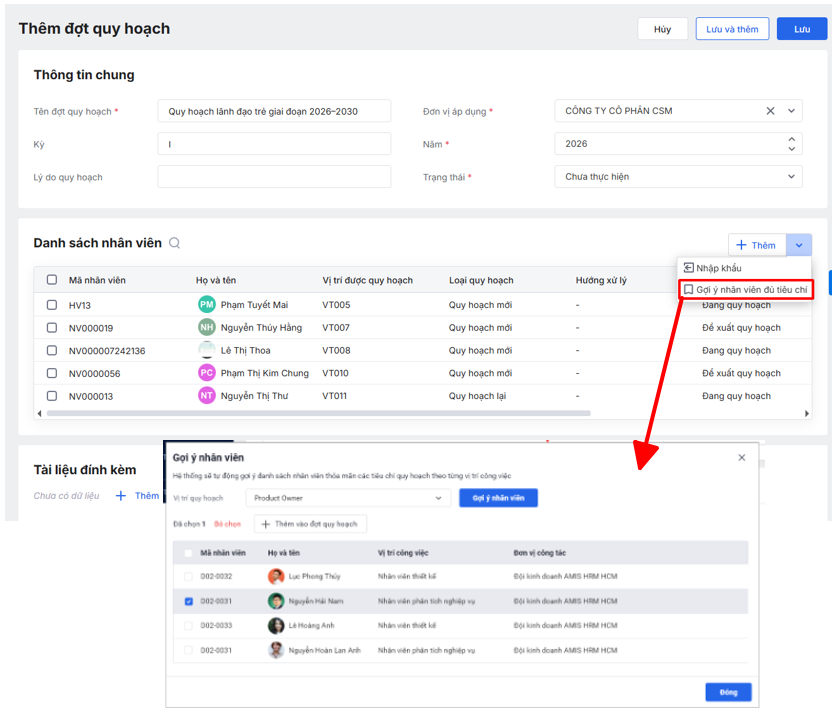Click Nguyễn Thị Thư's NT avatar
This screenshot has width=839, height=724.
[207, 396]
